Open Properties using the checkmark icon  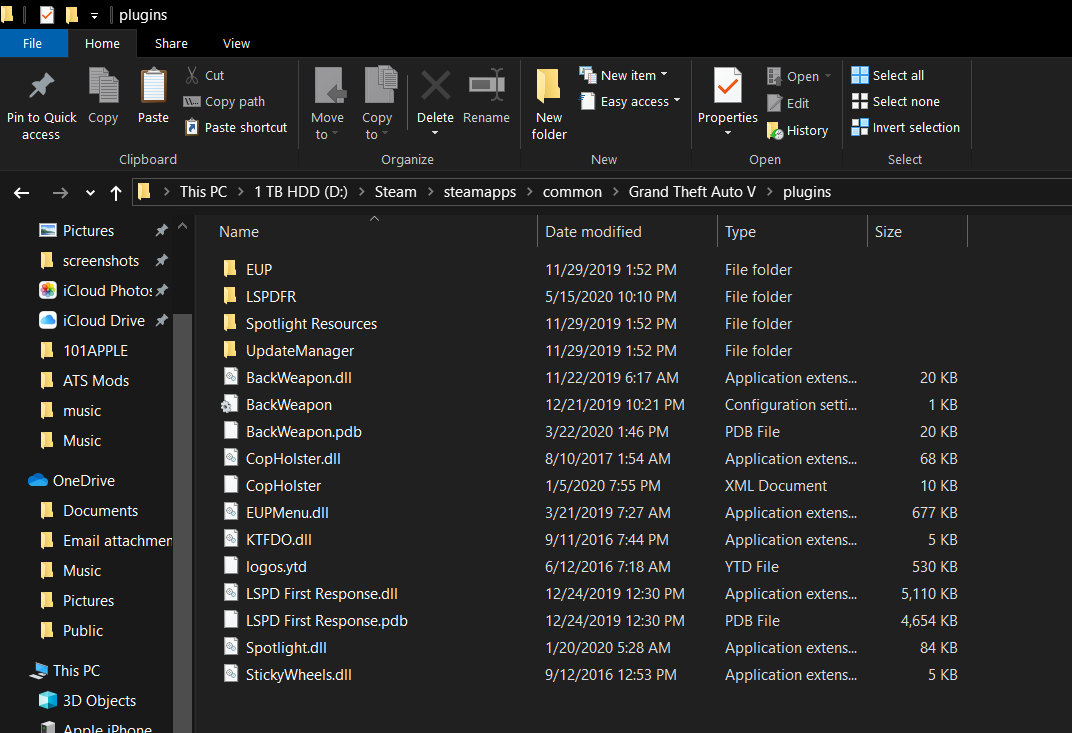click(x=727, y=87)
